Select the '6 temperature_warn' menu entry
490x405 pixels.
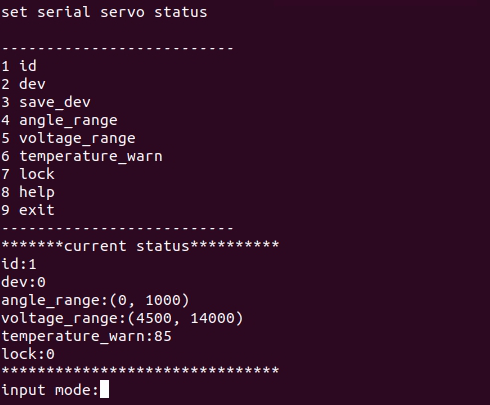click(x=82, y=156)
